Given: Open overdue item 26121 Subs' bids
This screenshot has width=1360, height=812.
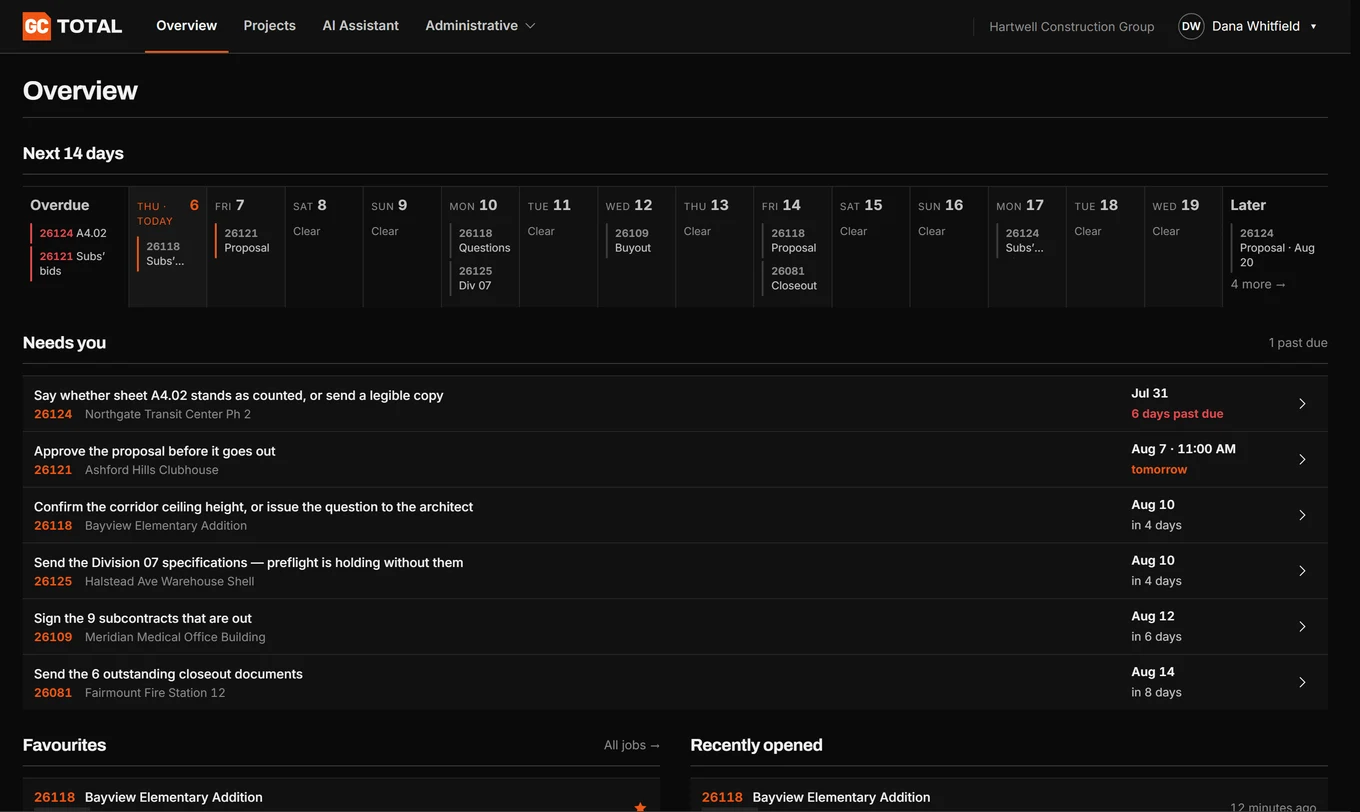Looking at the screenshot, I should point(72,263).
